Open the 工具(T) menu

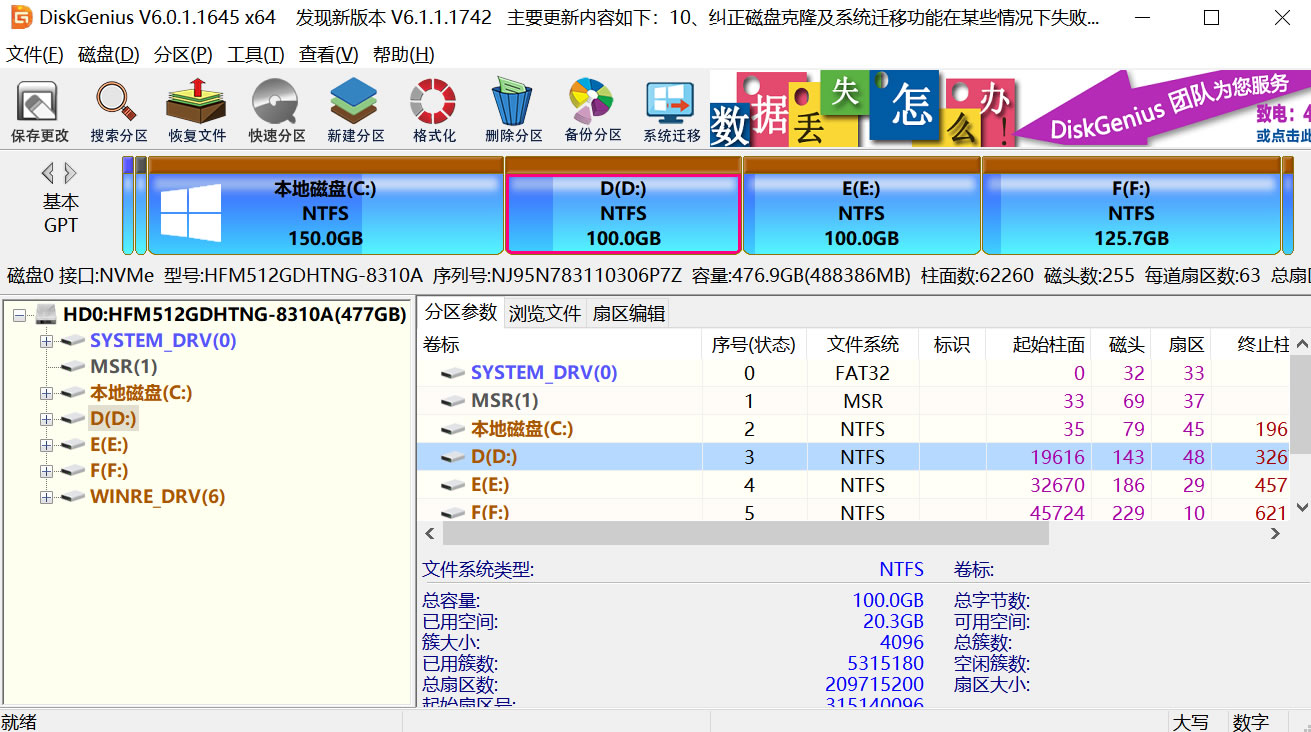click(255, 55)
